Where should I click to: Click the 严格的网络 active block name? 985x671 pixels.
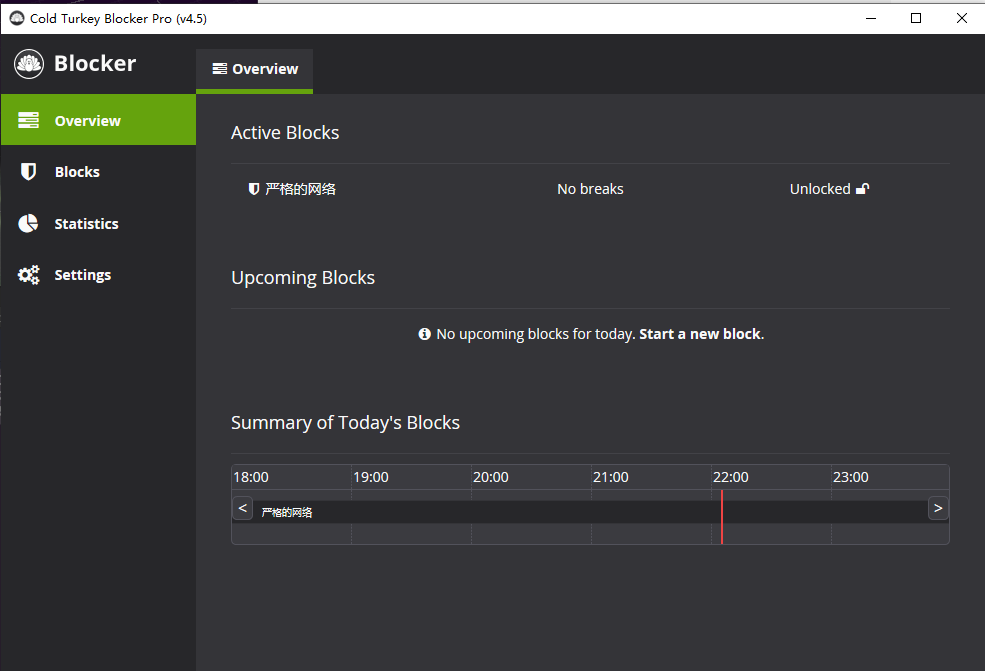coord(300,189)
